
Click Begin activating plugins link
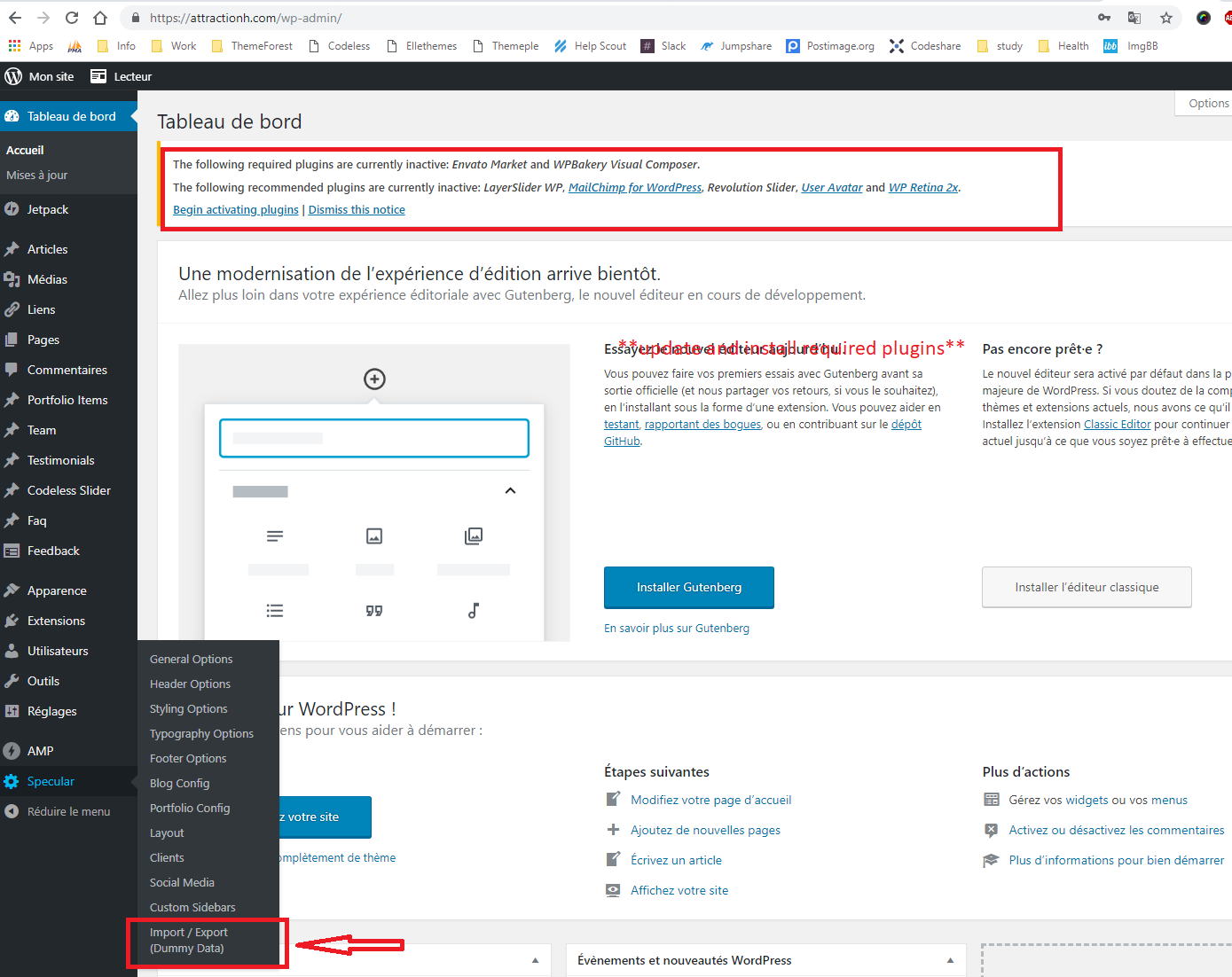coord(236,209)
